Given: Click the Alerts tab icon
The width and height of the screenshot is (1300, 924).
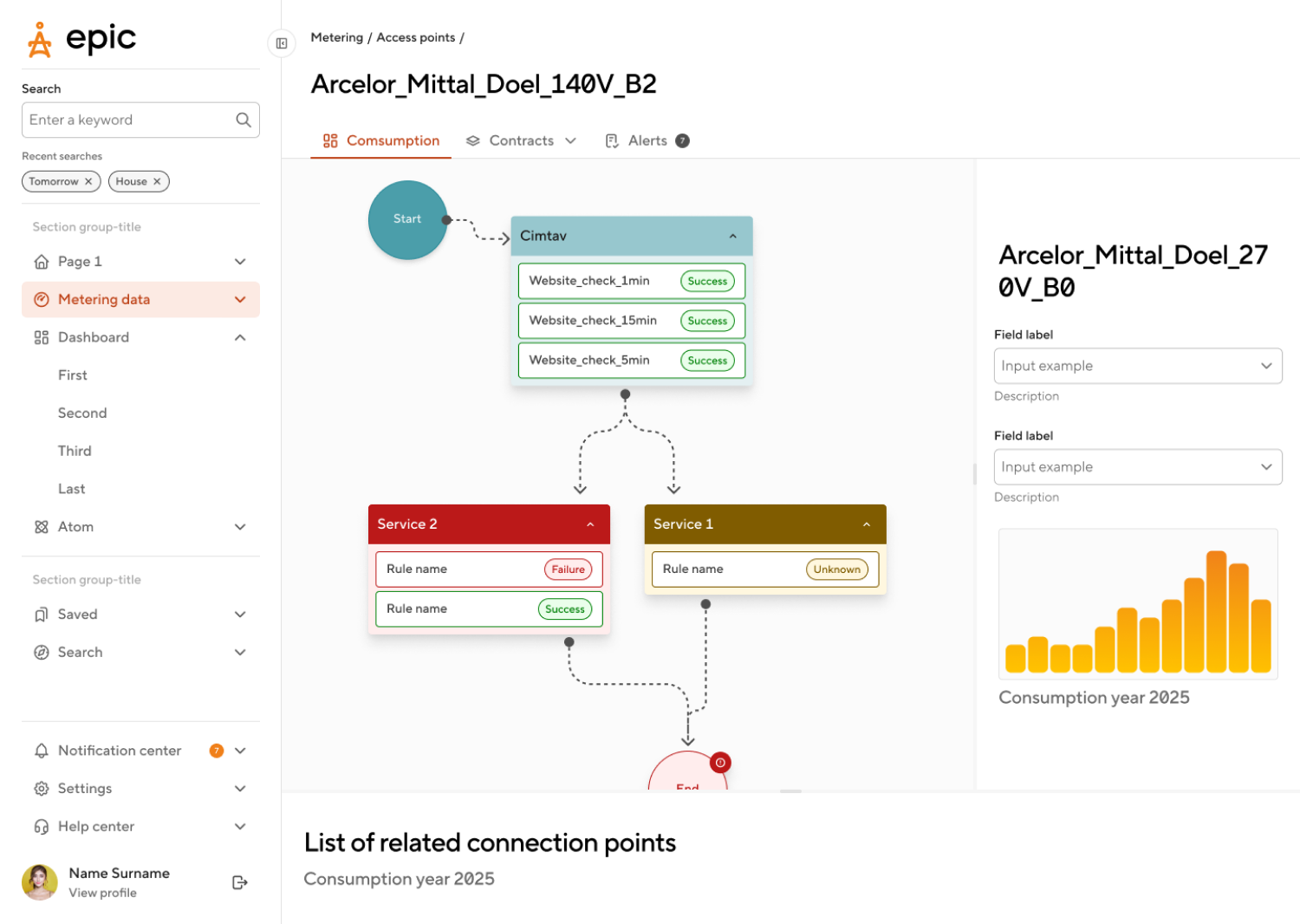Looking at the screenshot, I should point(612,140).
